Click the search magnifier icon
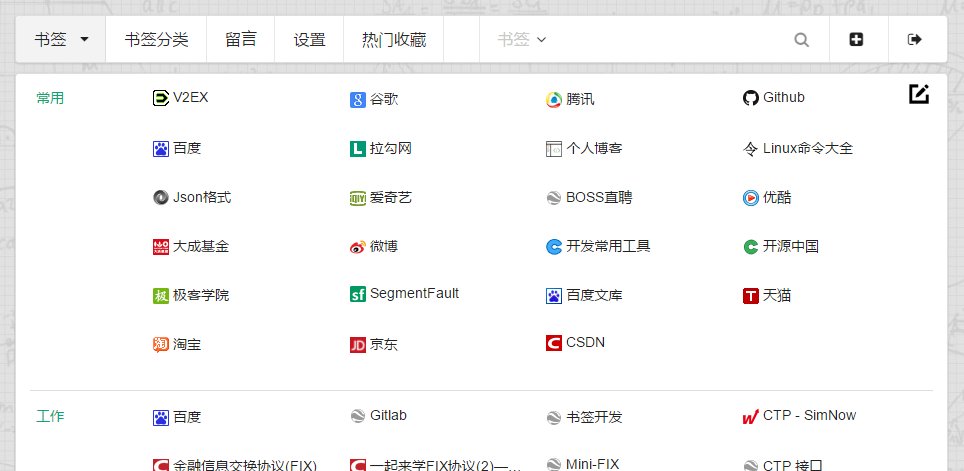 (801, 40)
